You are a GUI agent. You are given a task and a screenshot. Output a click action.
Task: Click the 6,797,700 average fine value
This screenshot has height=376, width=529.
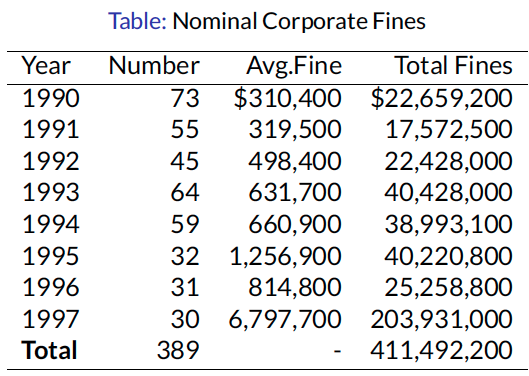(285, 319)
